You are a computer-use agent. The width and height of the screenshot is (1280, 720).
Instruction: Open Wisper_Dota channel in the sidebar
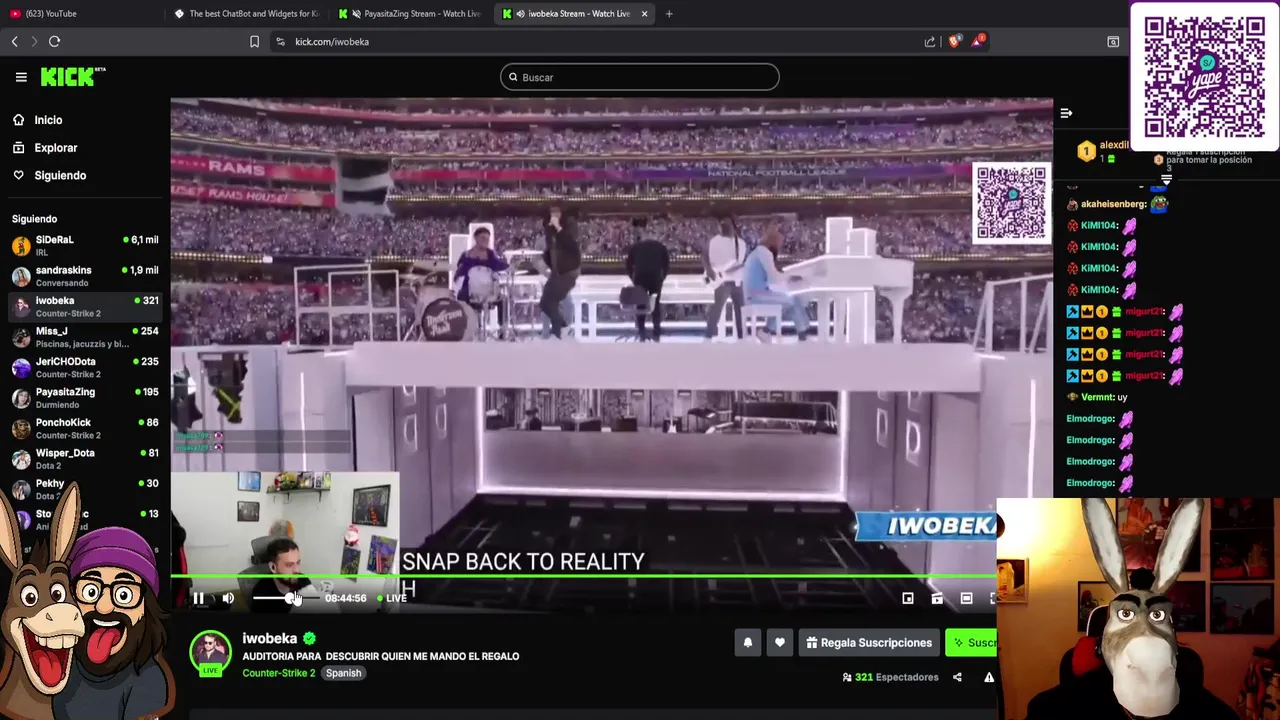(85, 459)
